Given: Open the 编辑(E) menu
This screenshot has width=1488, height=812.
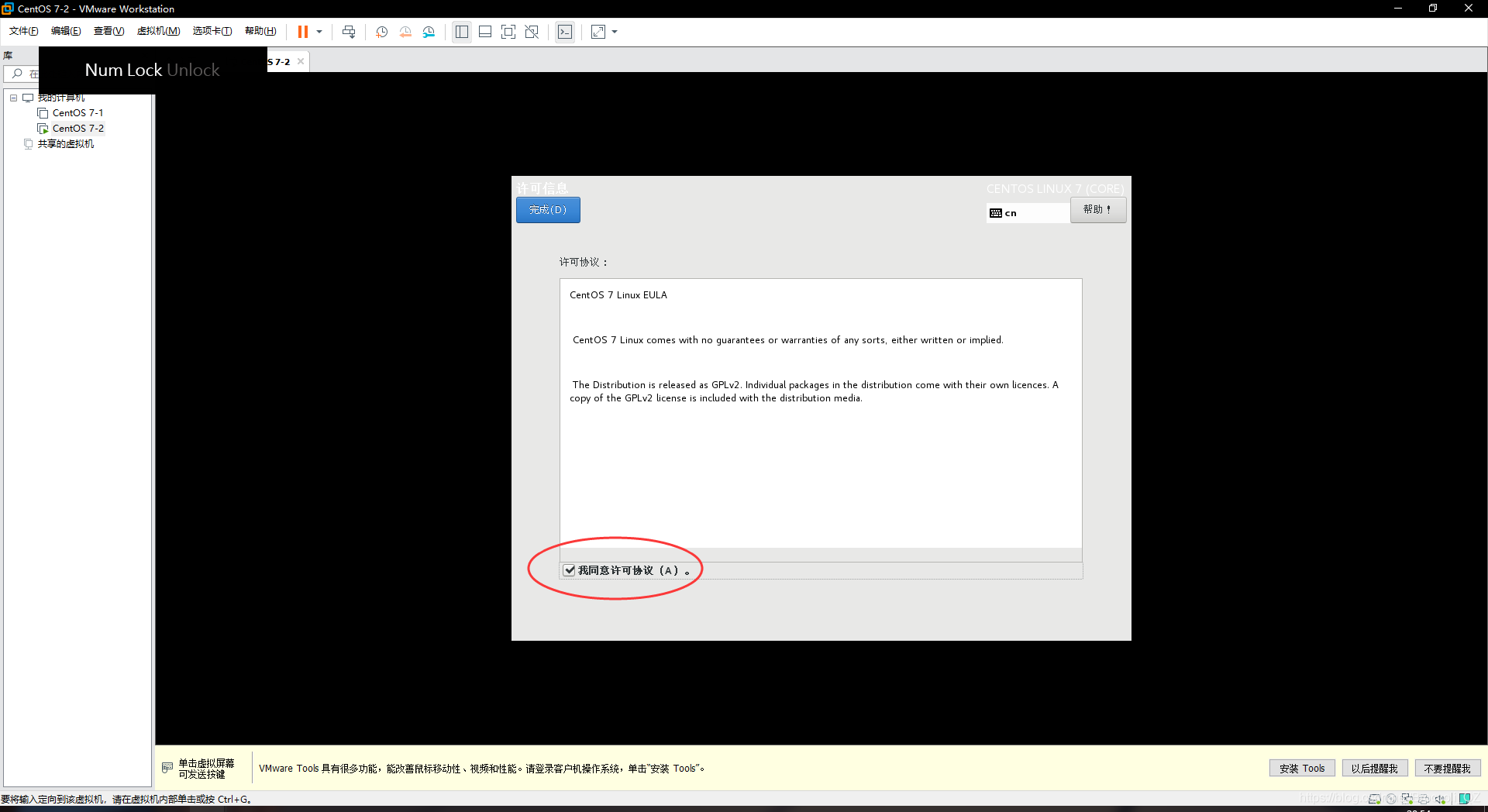Looking at the screenshot, I should pyautogui.click(x=66, y=31).
